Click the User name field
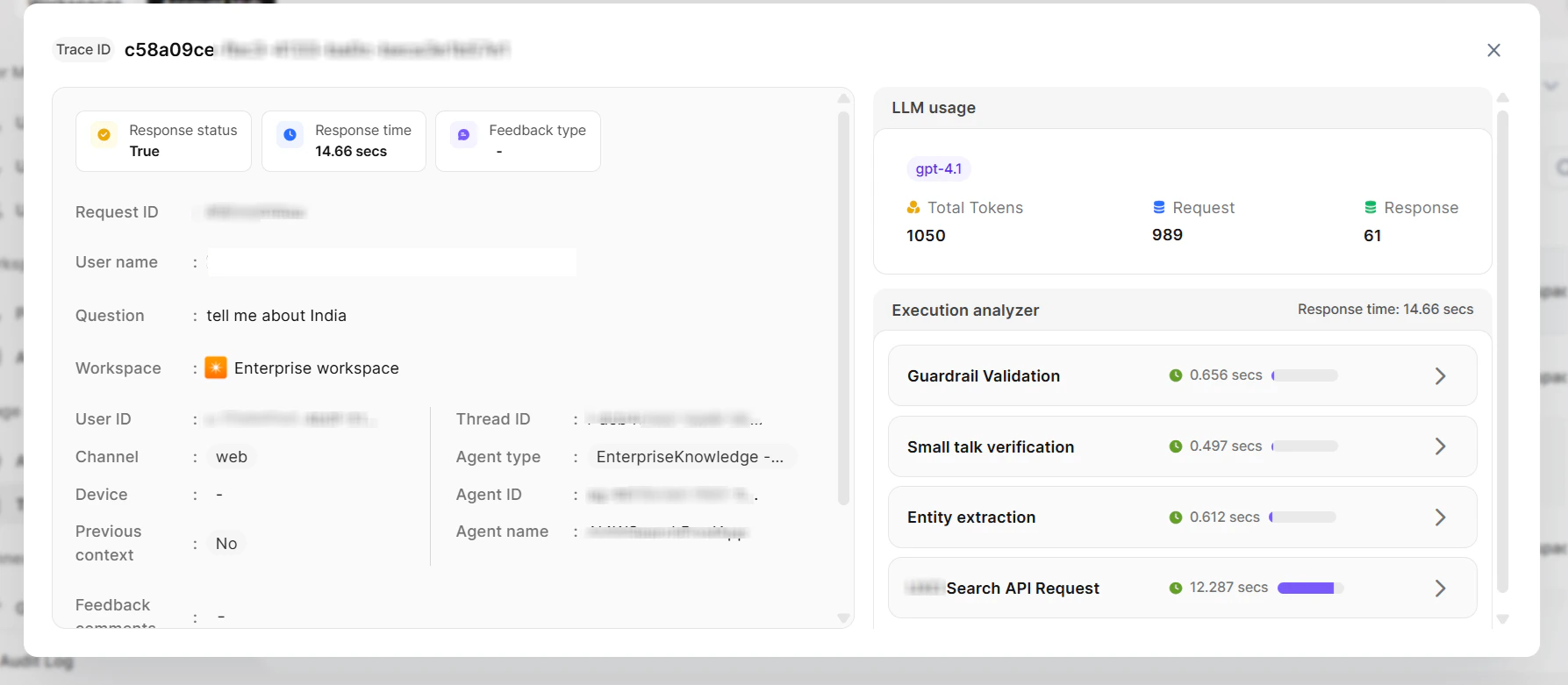 point(391,262)
